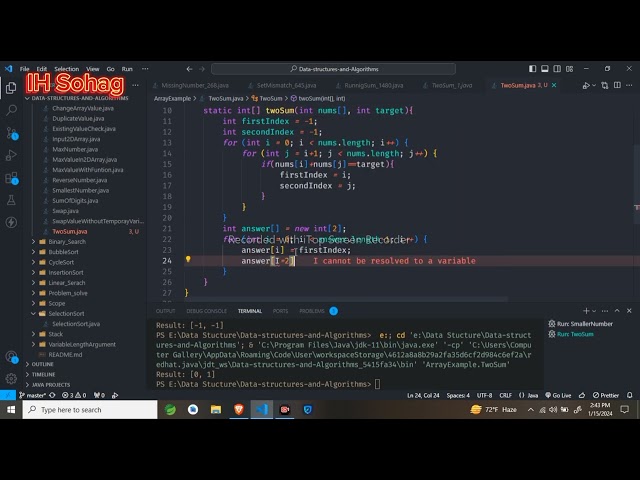Switch to the DEBUG CONSOLE panel tab
Viewport: 640px width, 480px height.
pos(207,311)
